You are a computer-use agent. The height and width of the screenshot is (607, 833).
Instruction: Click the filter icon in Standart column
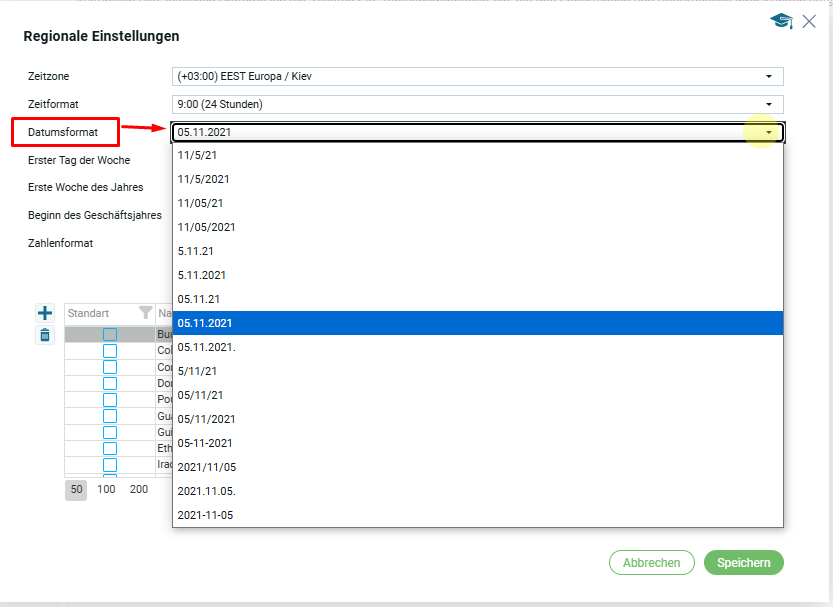145,313
